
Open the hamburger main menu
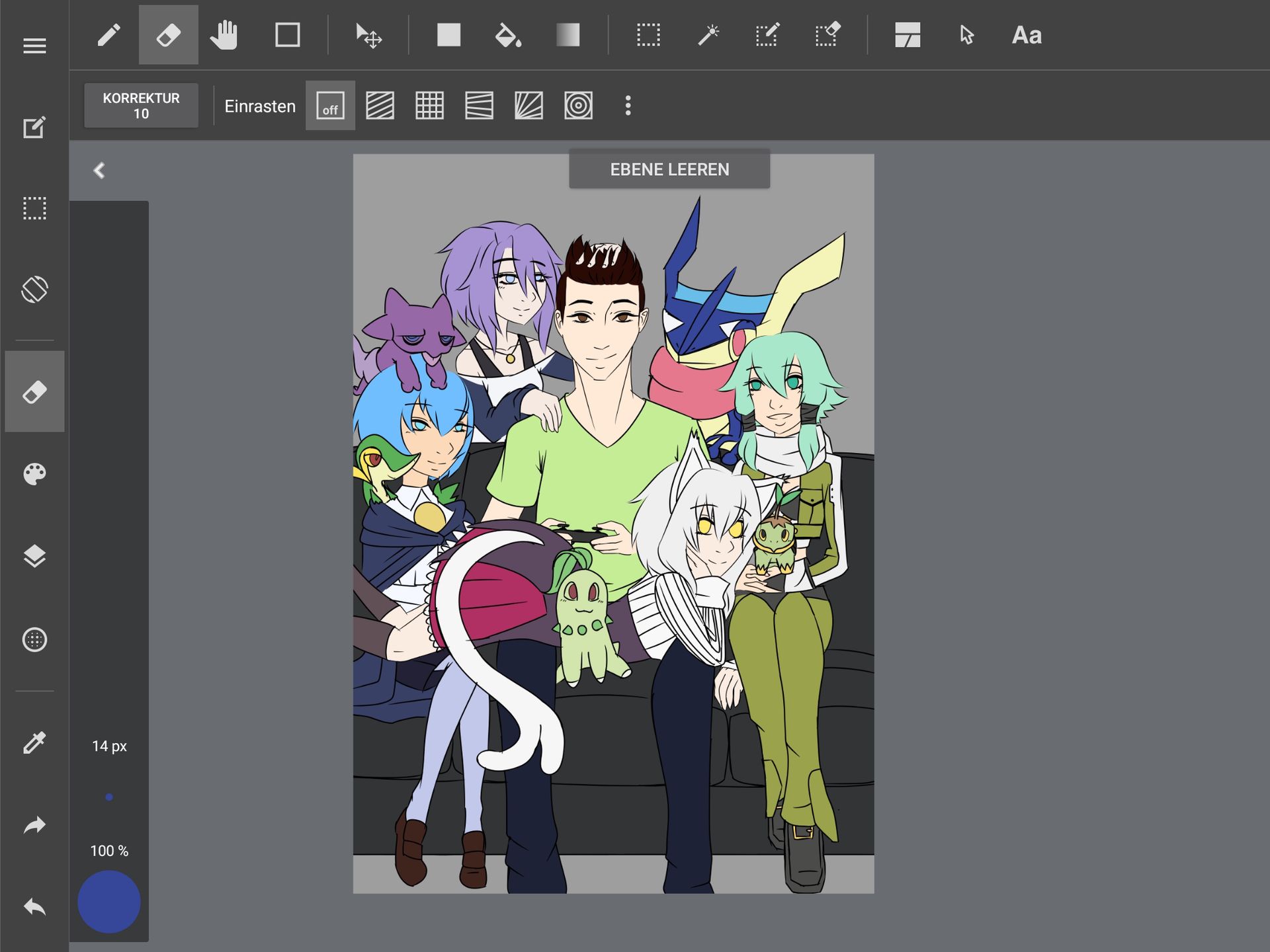pos(34,46)
